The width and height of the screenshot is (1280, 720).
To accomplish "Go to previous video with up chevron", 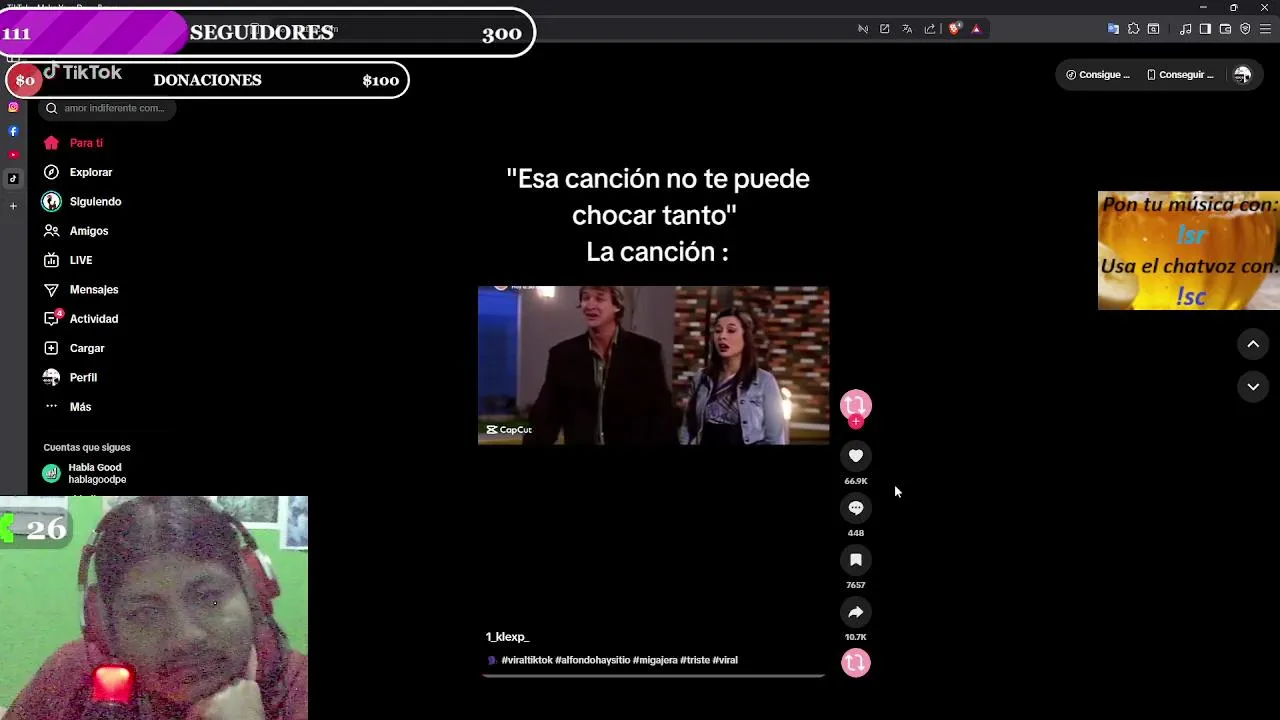I will pyautogui.click(x=1253, y=344).
